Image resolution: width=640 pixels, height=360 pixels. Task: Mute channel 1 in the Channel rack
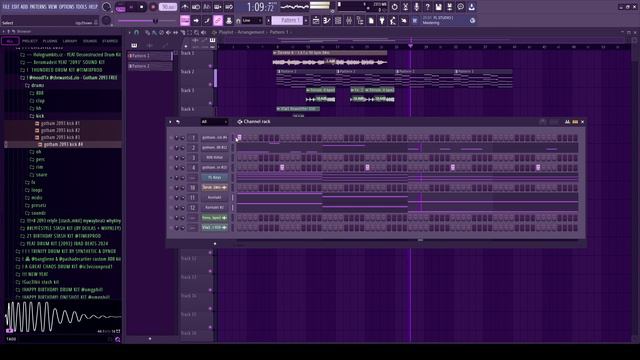171,138
